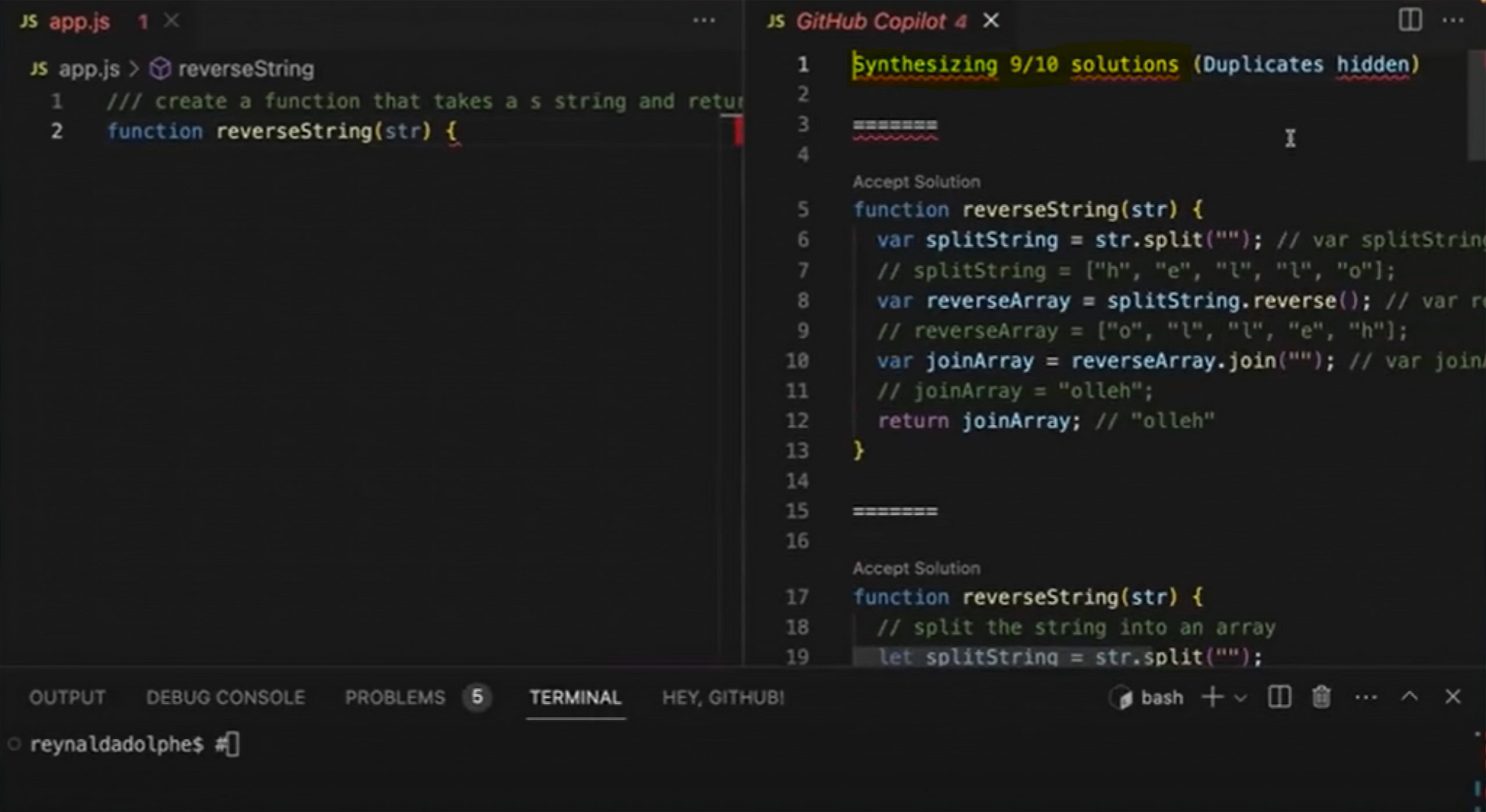Viewport: 1486px width, 812px height.
Task: Select the GitHub Copilot tab
Action: (x=880, y=21)
